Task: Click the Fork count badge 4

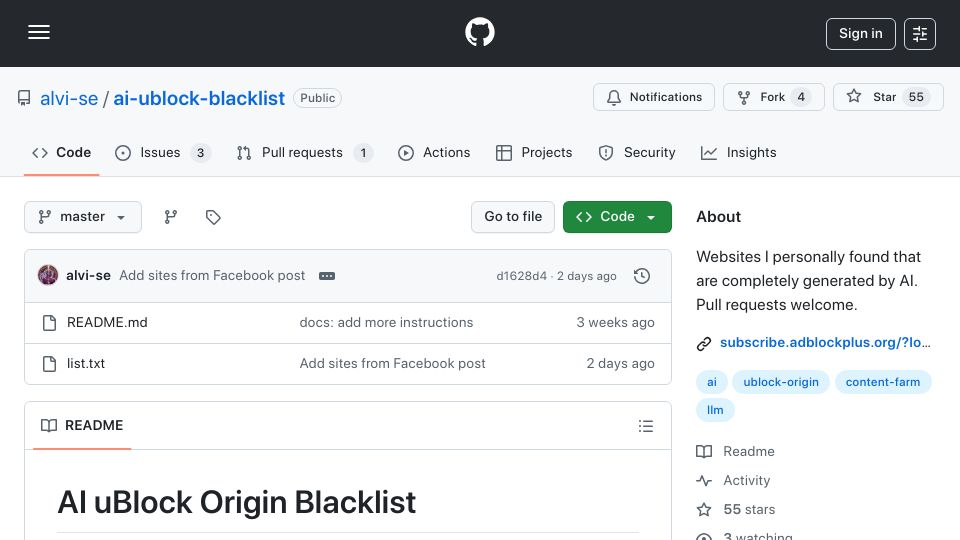Action: point(801,97)
